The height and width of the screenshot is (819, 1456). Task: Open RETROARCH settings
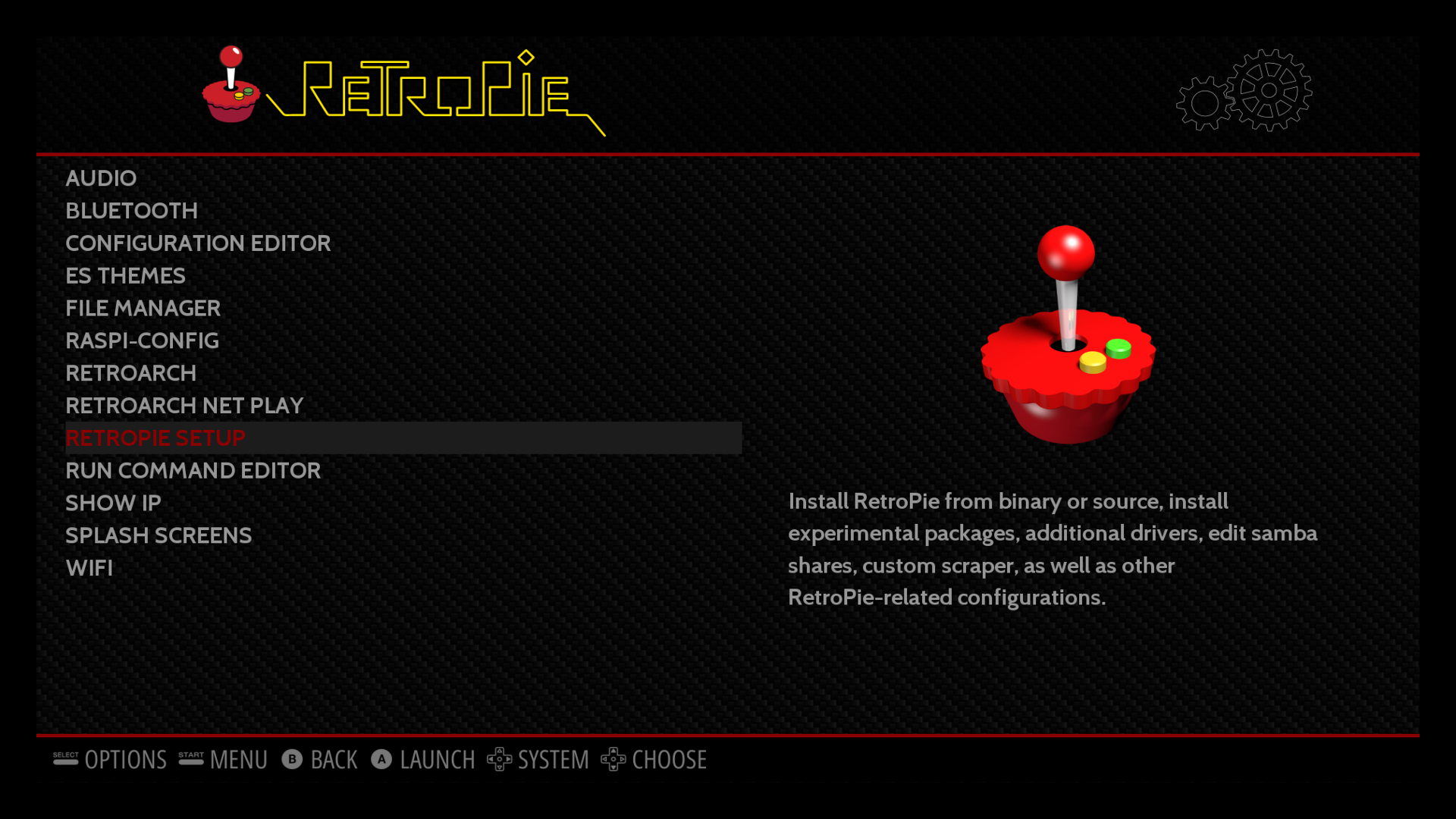tap(130, 372)
